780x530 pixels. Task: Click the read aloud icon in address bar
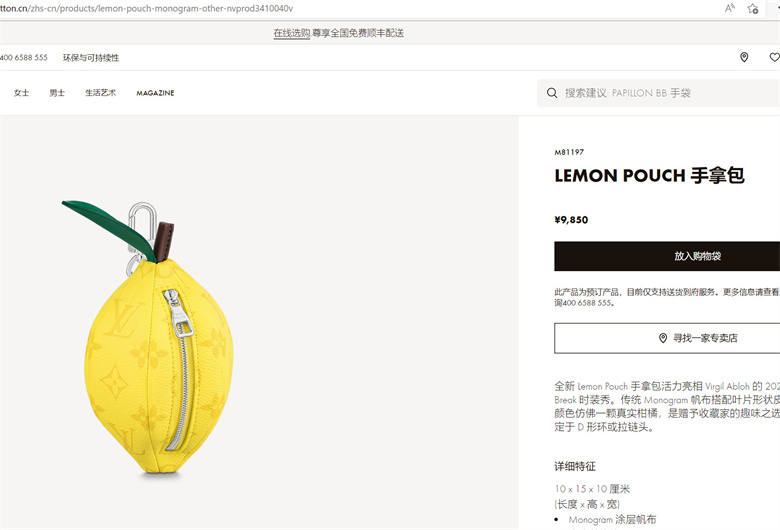pyautogui.click(x=729, y=8)
